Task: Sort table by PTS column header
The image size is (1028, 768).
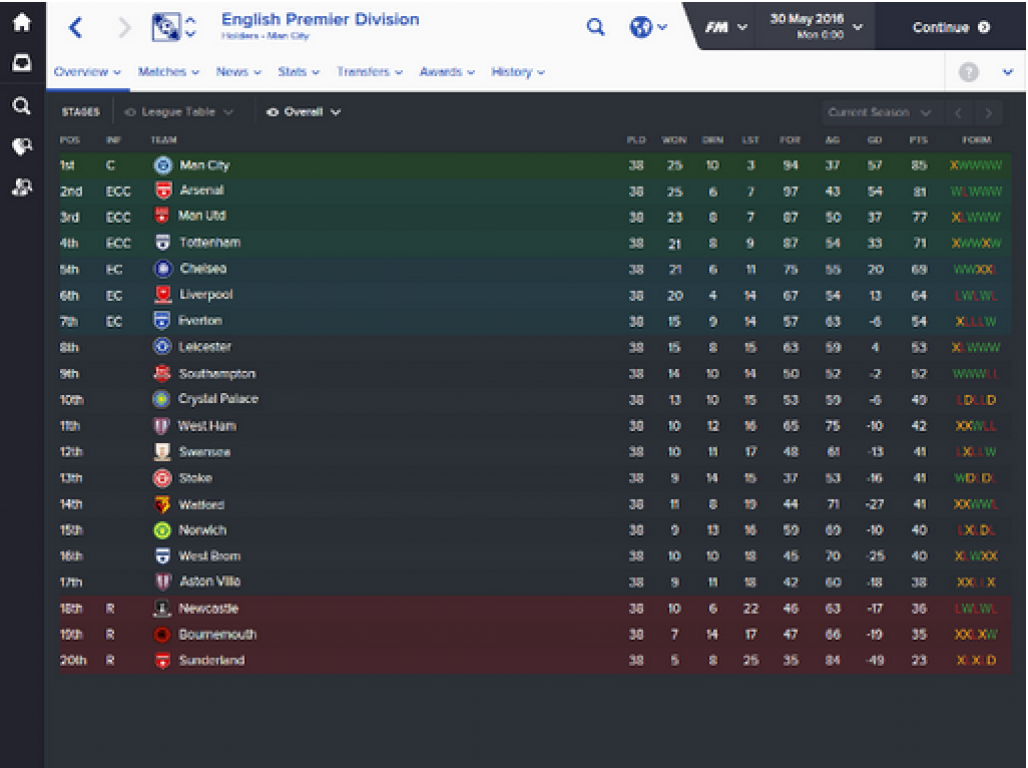Action: pos(918,140)
